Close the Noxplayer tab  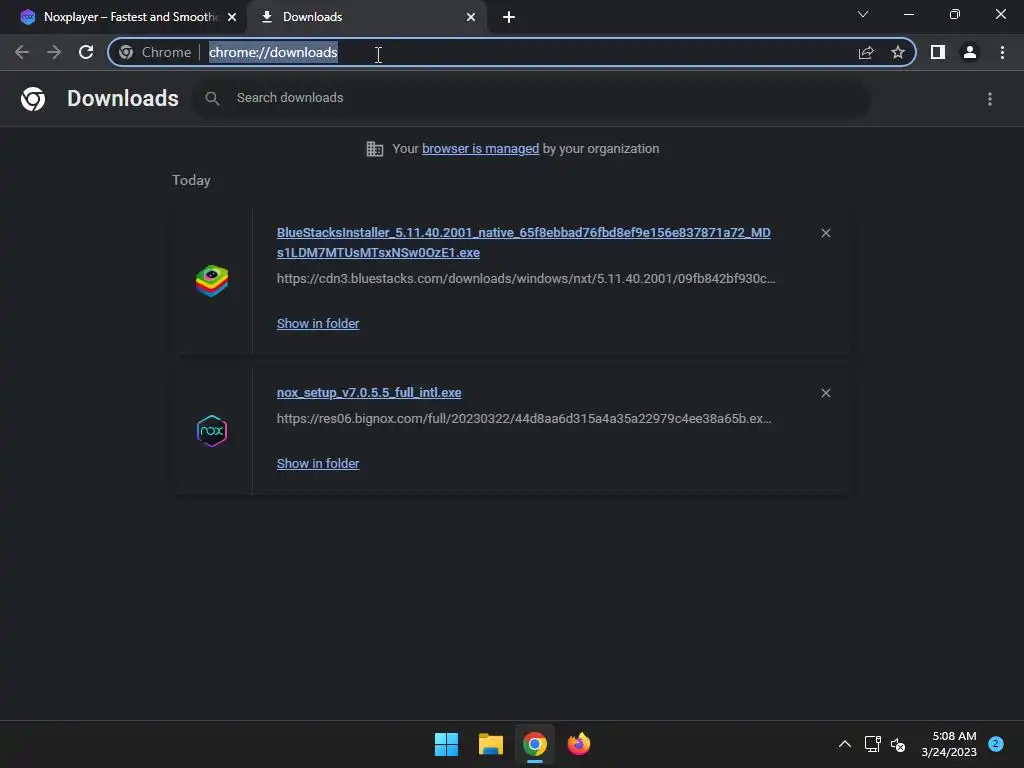tap(232, 17)
